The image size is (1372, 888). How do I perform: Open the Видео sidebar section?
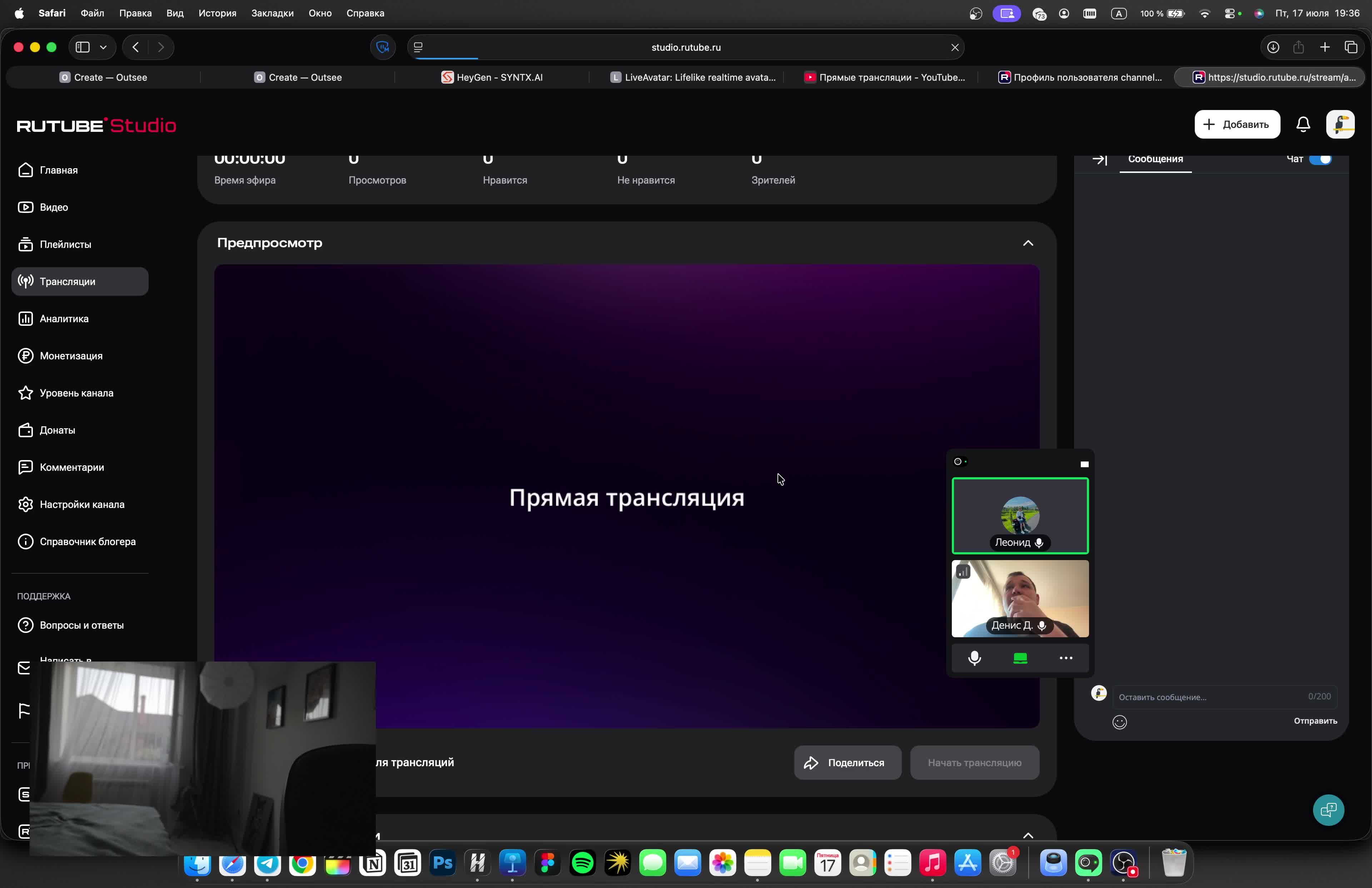pyautogui.click(x=80, y=207)
